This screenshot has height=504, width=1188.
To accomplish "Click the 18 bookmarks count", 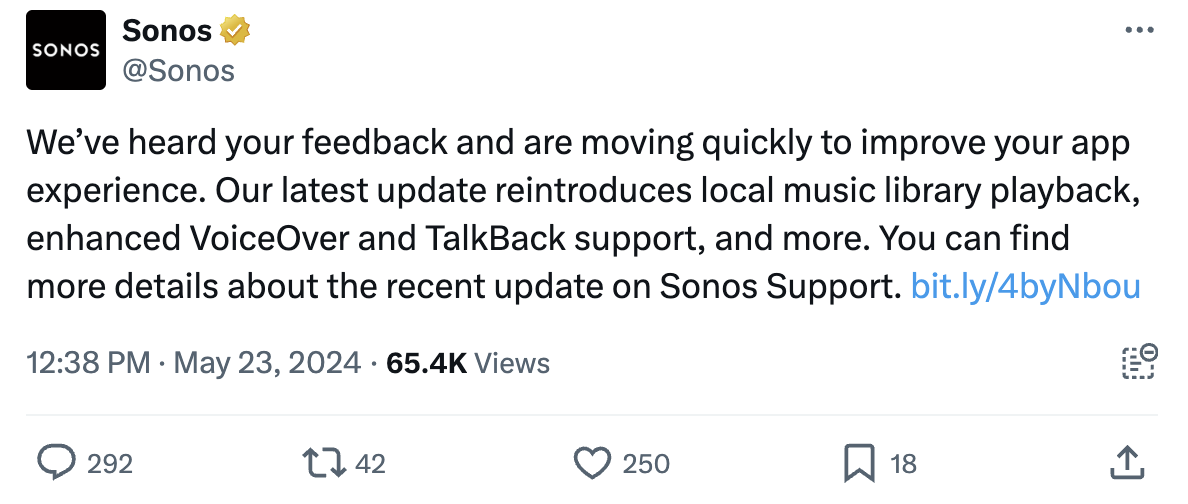I will [x=903, y=463].
